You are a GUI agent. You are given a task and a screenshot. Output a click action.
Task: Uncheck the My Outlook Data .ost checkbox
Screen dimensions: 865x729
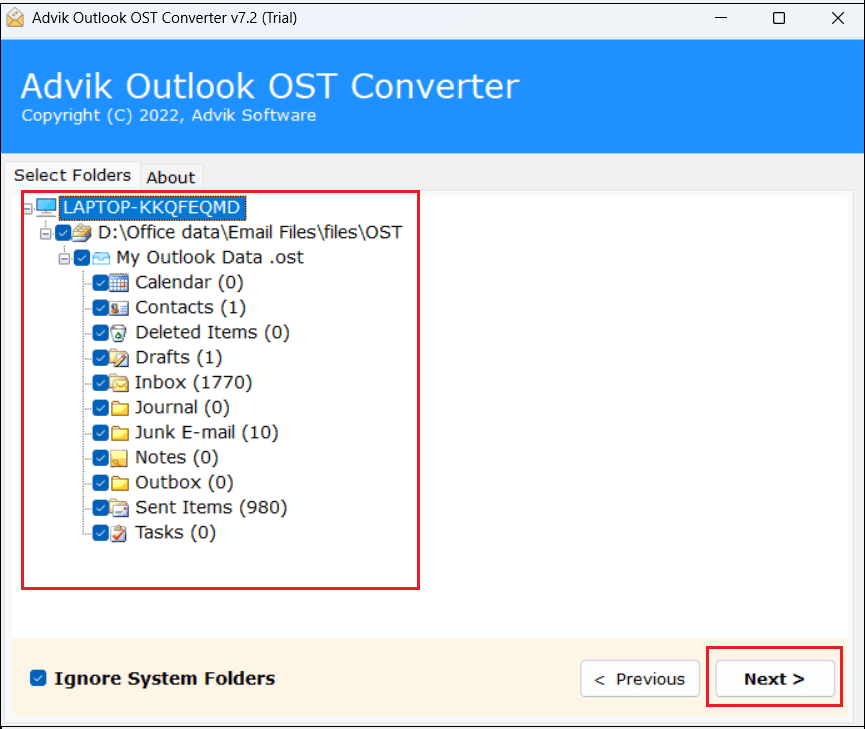(x=82, y=258)
